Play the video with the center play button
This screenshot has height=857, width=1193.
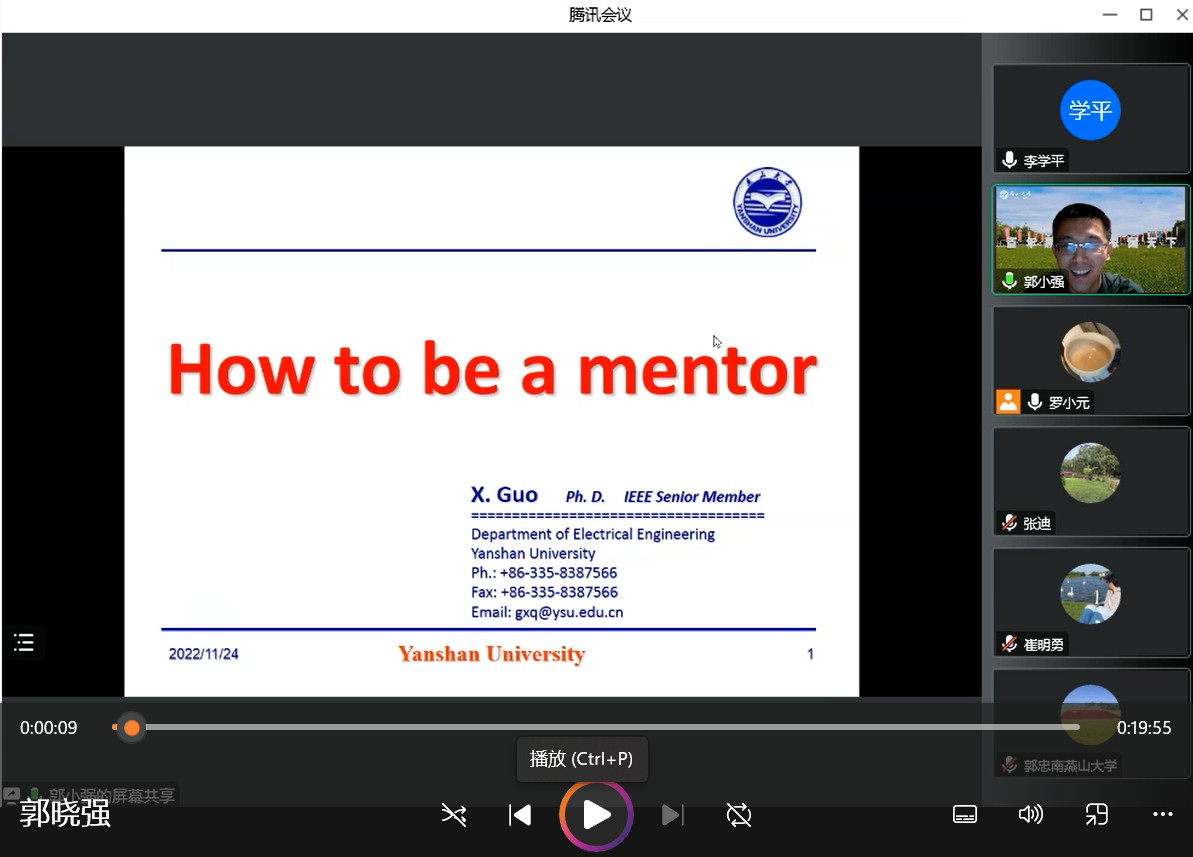point(596,815)
